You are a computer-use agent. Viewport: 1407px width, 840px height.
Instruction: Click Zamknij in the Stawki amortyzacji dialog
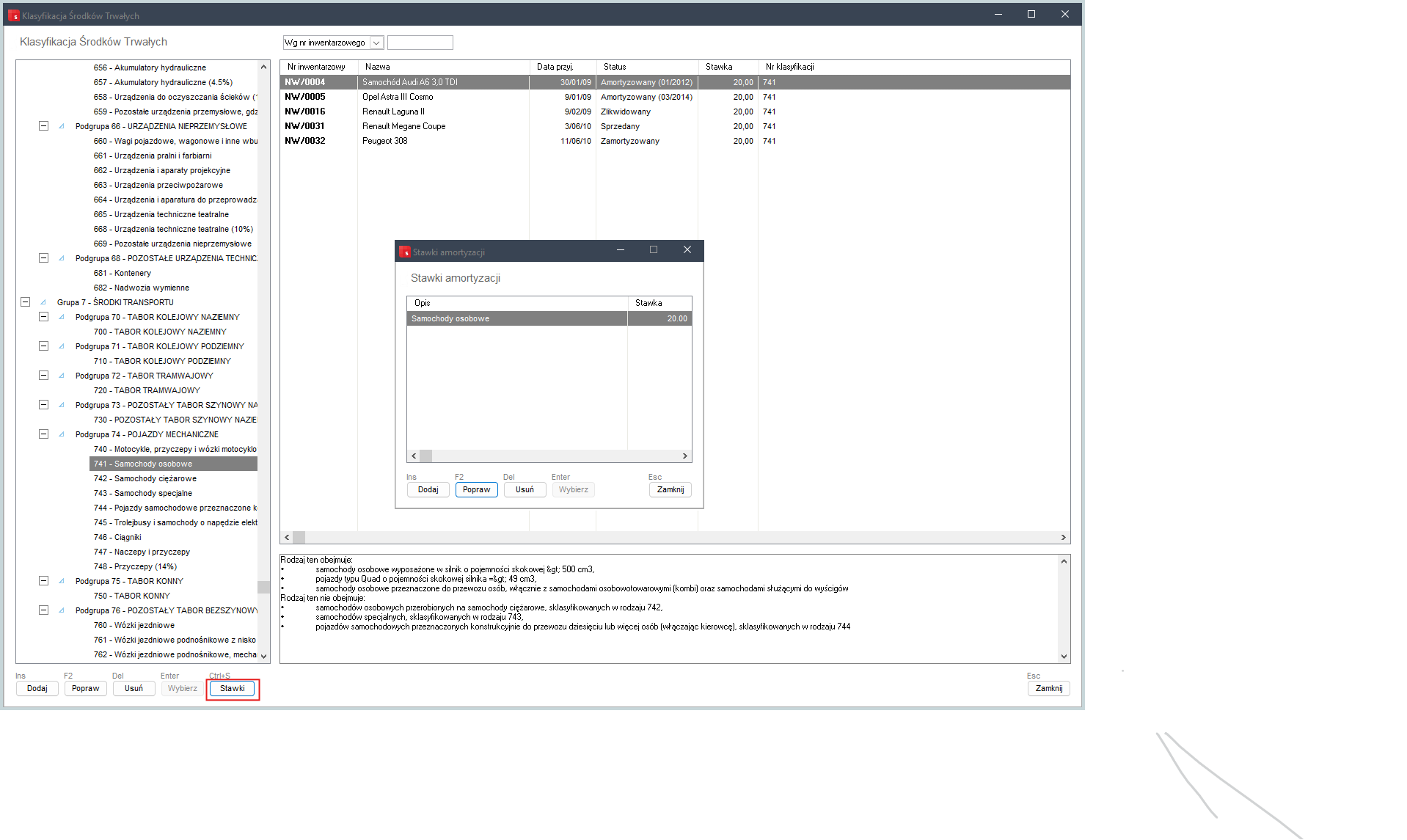(670, 489)
